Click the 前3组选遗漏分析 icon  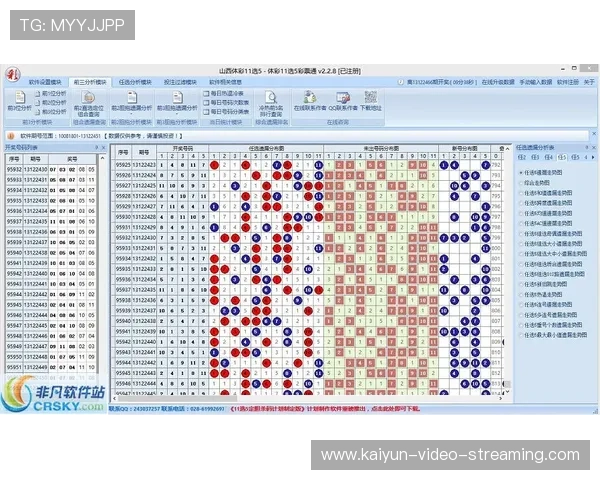pos(132,100)
